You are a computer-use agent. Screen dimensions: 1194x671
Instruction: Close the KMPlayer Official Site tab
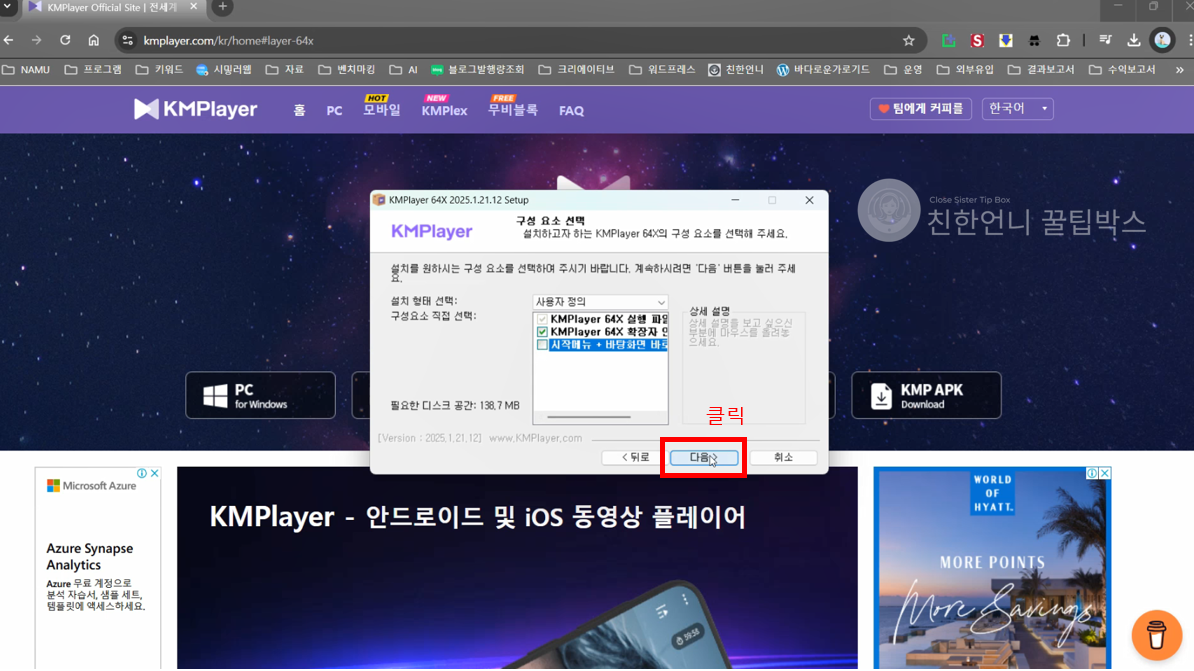tap(193, 6)
